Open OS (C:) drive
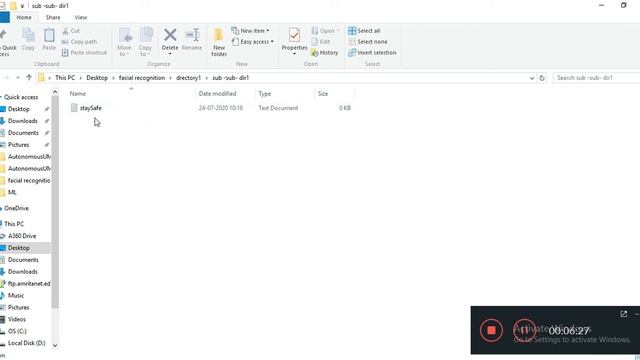 (x=17, y=331)
